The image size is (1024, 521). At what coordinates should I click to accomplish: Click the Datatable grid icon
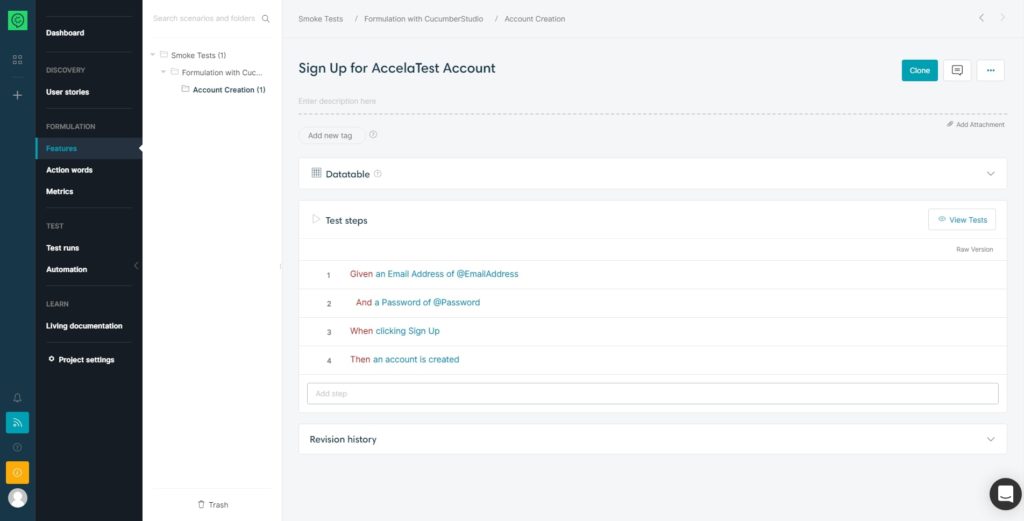[316, 173]
